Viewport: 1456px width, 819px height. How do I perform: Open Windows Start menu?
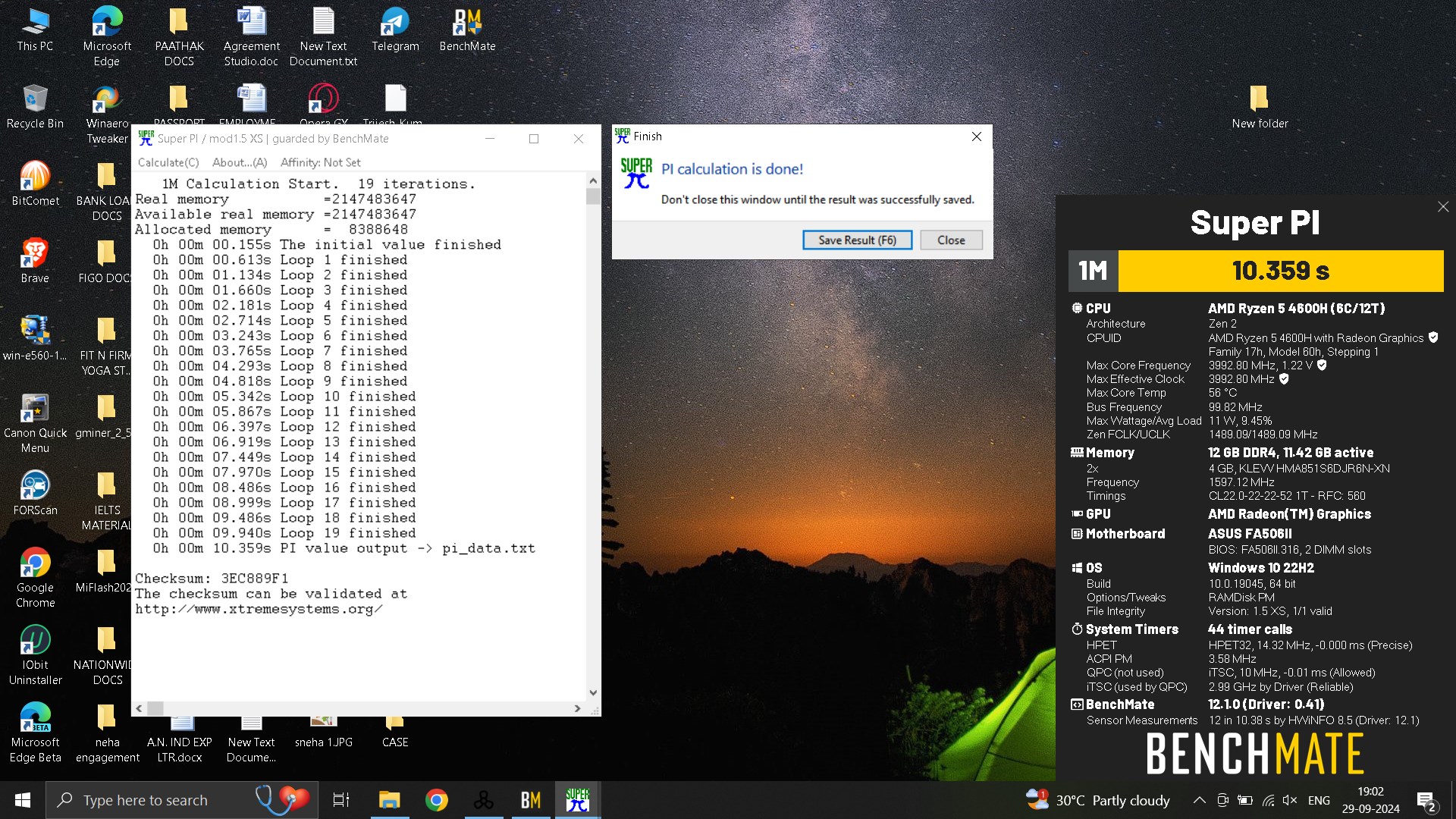click(x=23, y=800)
